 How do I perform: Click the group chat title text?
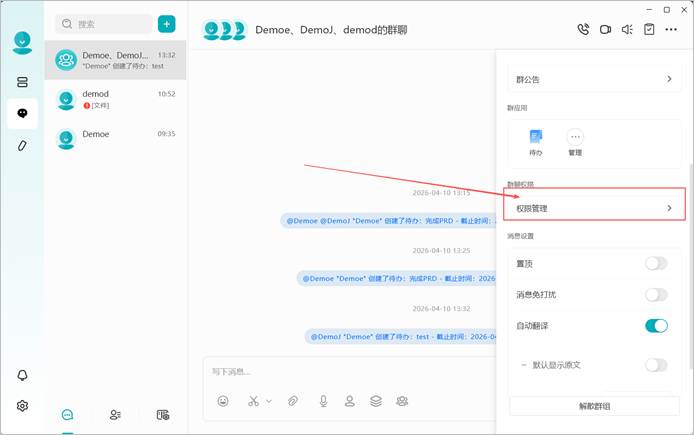pyautogui.click(x=331, y=30)
